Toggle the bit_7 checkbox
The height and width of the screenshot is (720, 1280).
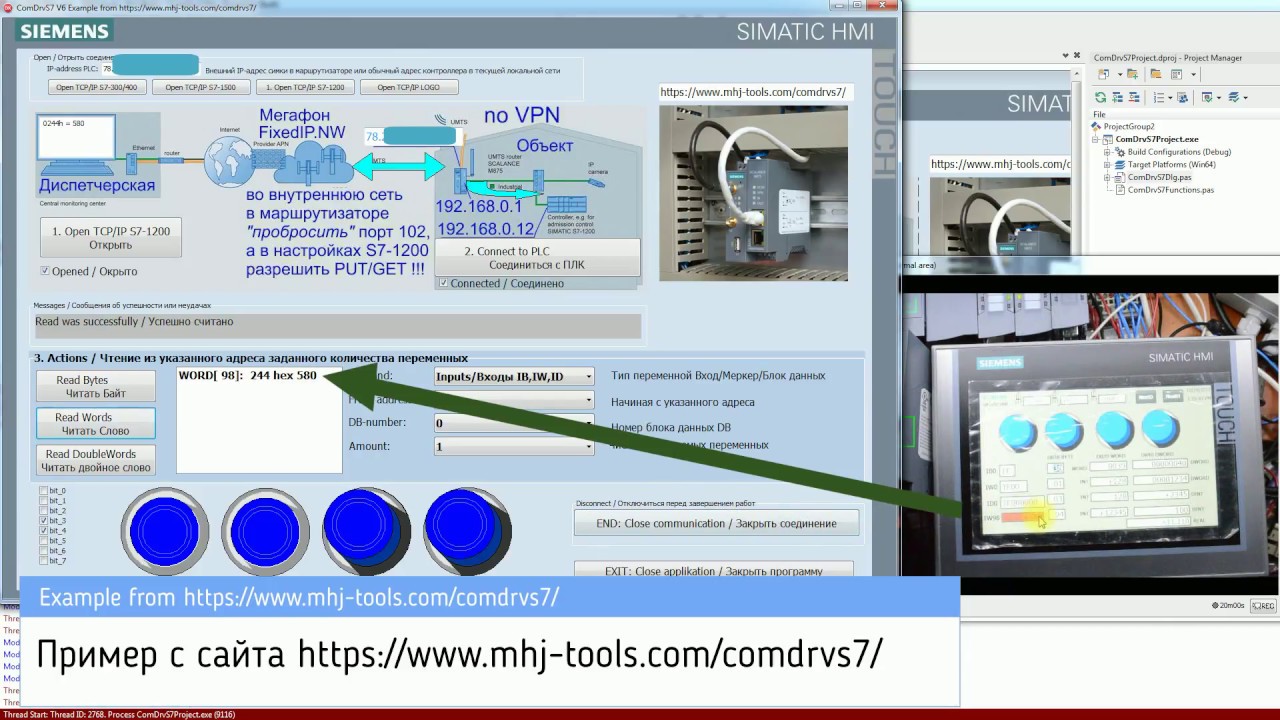[43, 561]
